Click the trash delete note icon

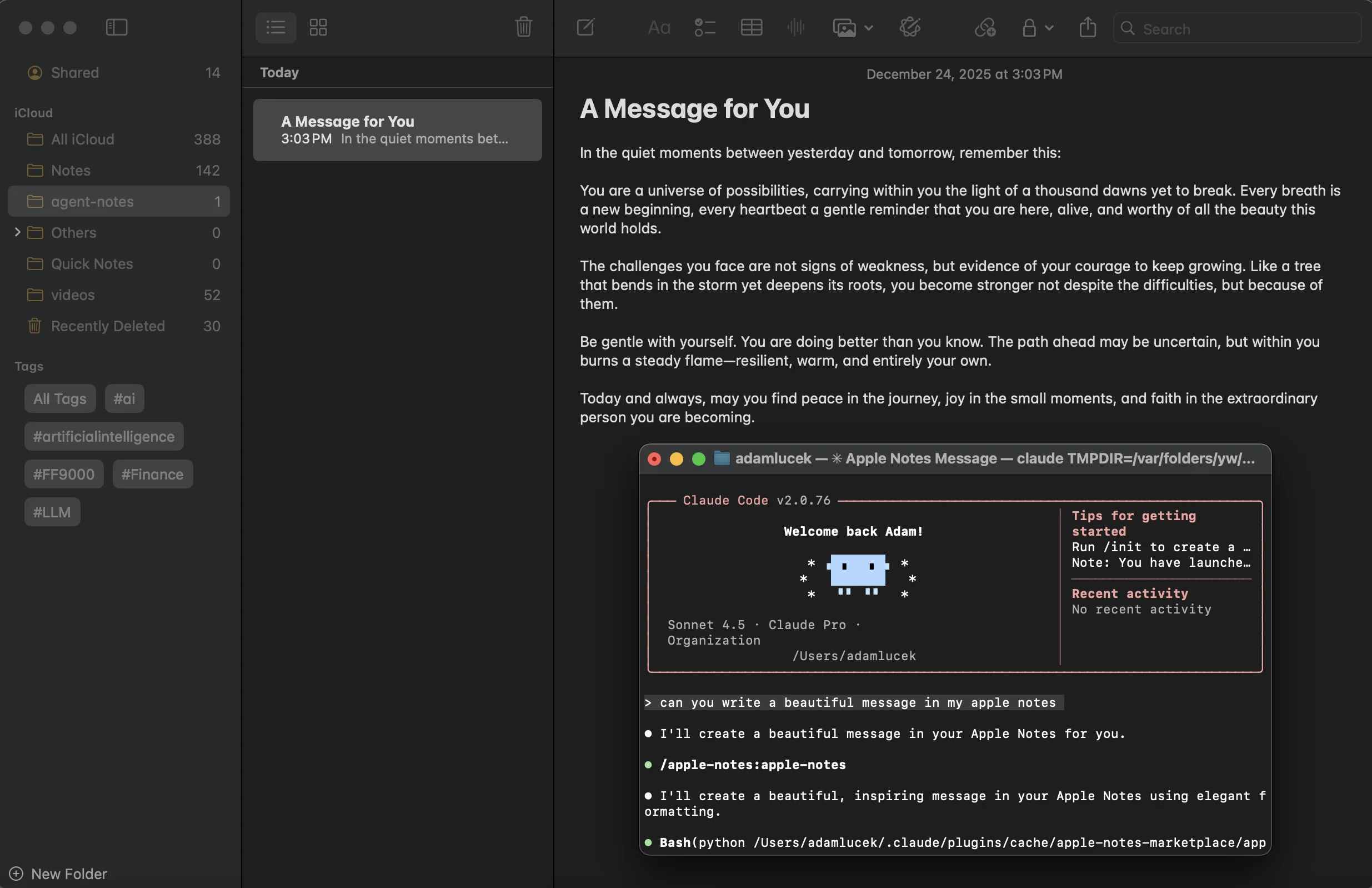point(523,27)
